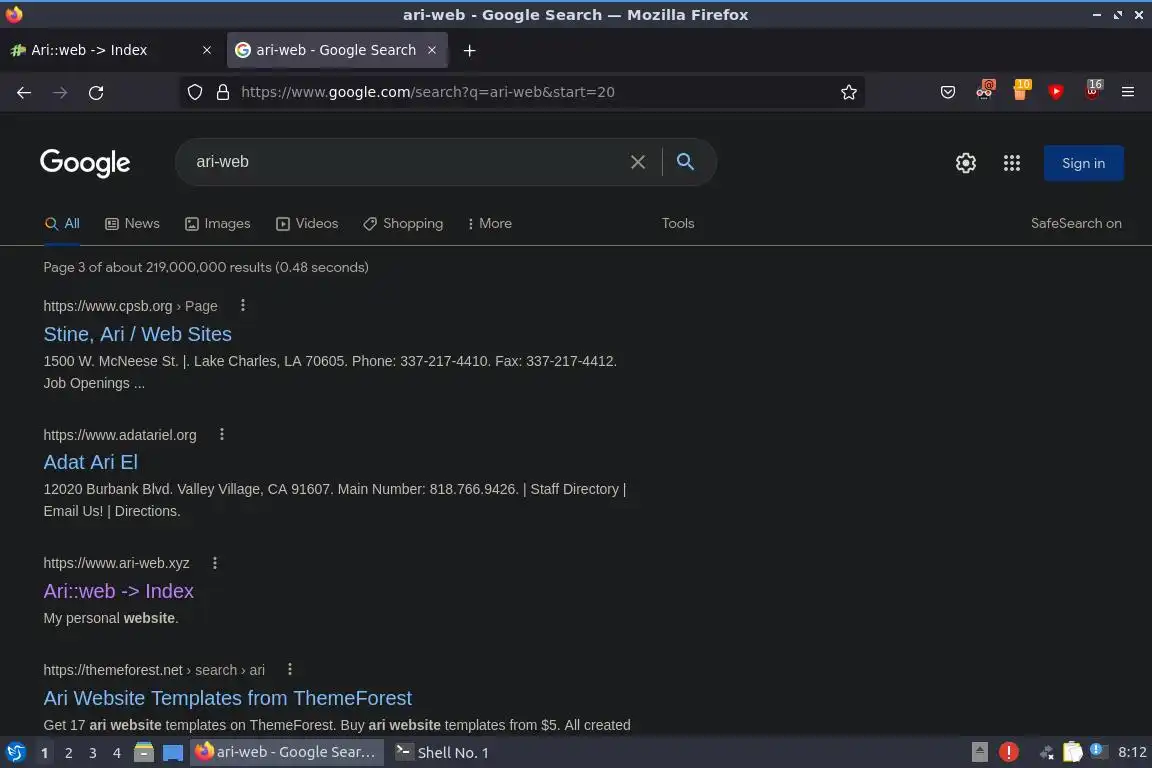
Task: Open the clipboard tray icon
Action: tap(1073, 752)
